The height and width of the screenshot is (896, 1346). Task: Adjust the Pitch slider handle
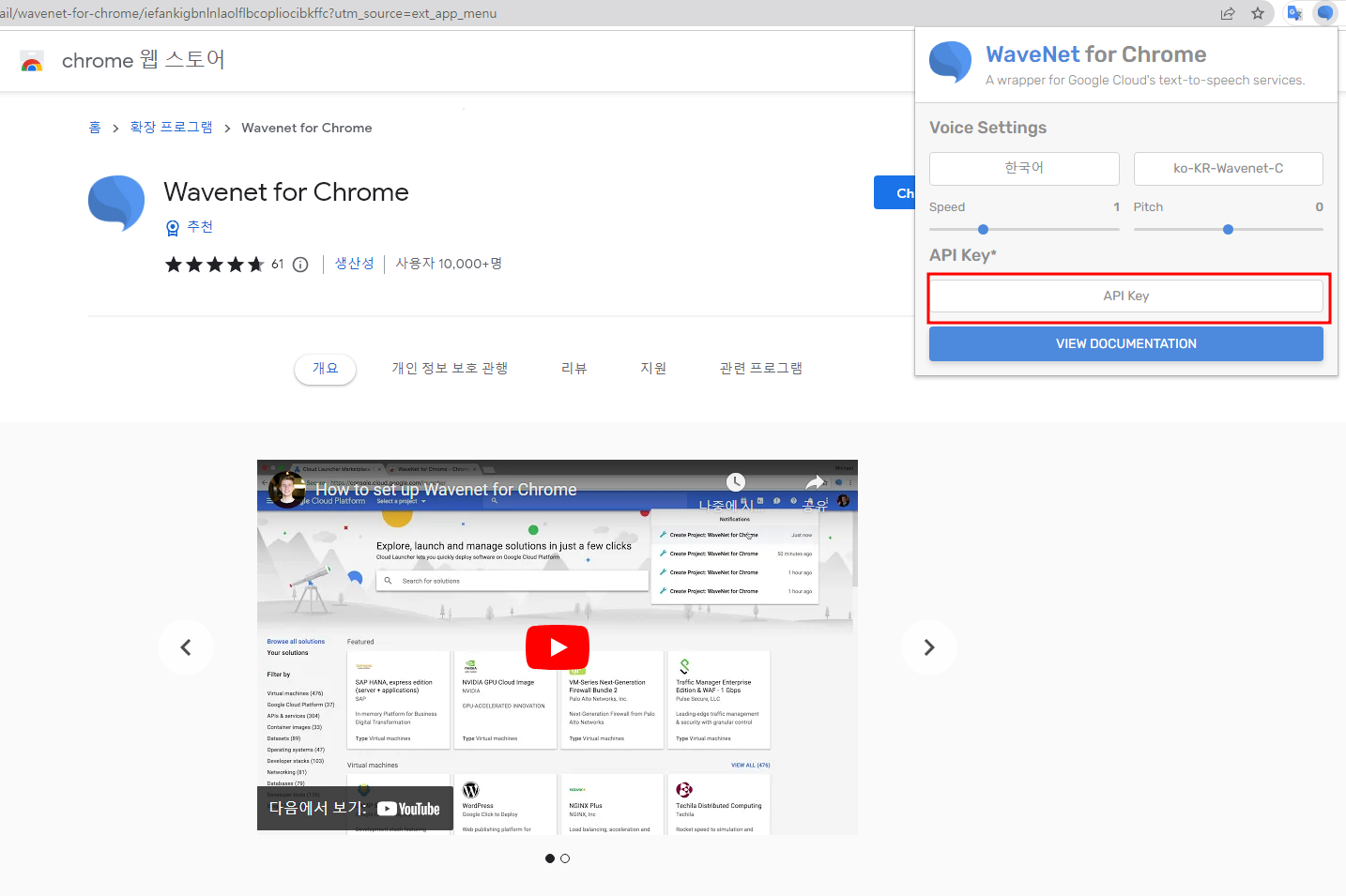point(1228,229)
